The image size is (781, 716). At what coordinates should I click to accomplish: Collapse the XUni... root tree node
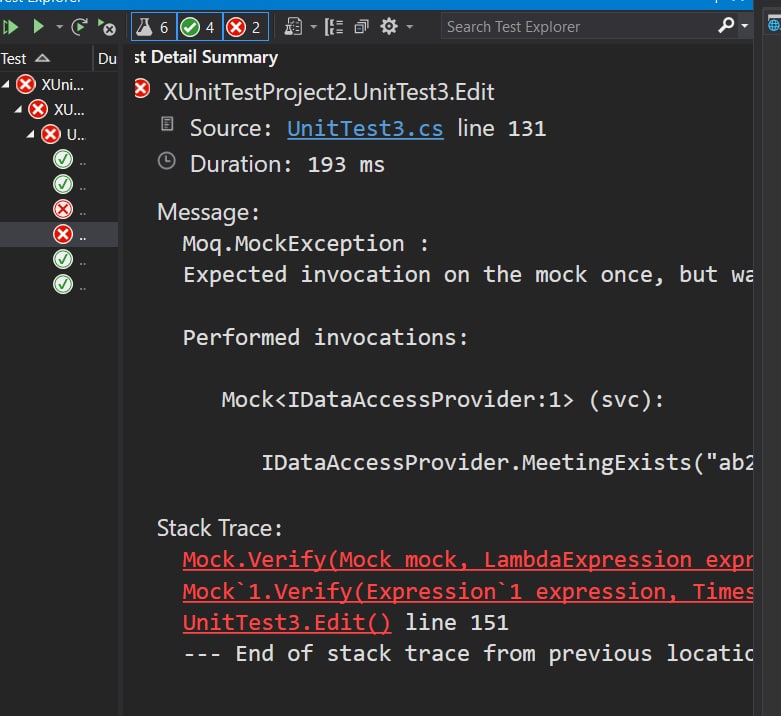click(x=6, y=85)
